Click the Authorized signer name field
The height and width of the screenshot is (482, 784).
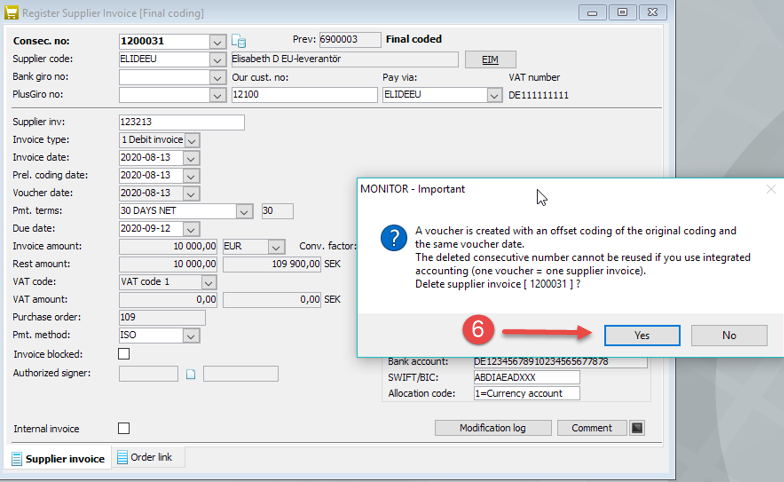click(x=240, y=374)
